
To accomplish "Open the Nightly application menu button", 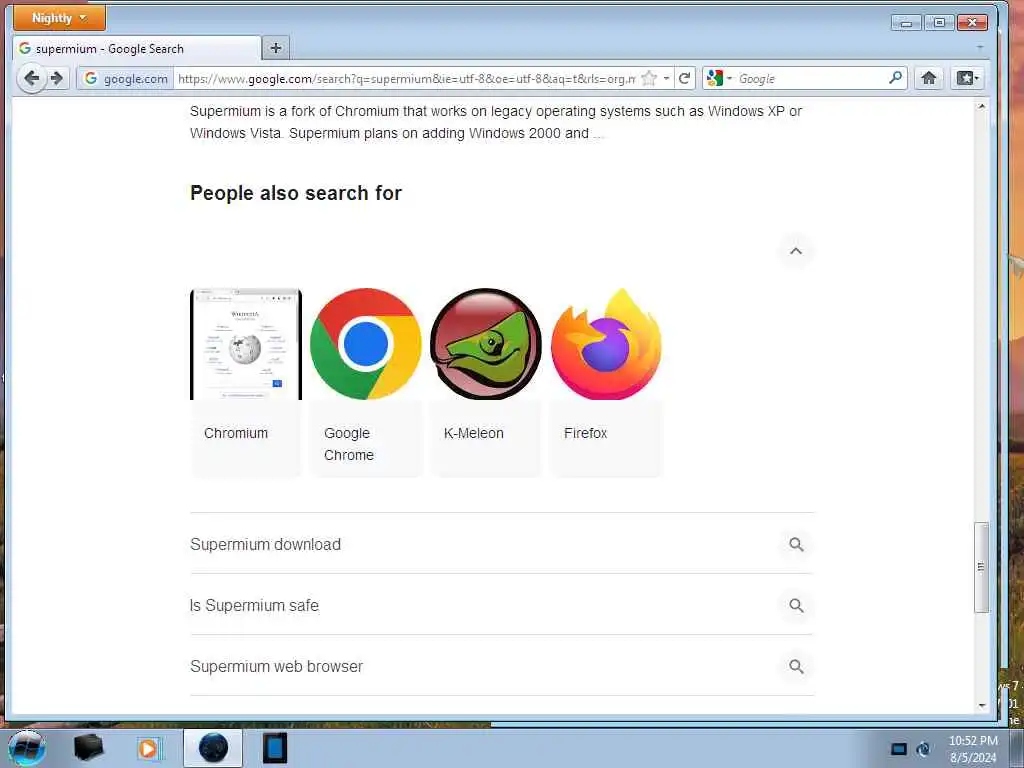I will 59,18.
